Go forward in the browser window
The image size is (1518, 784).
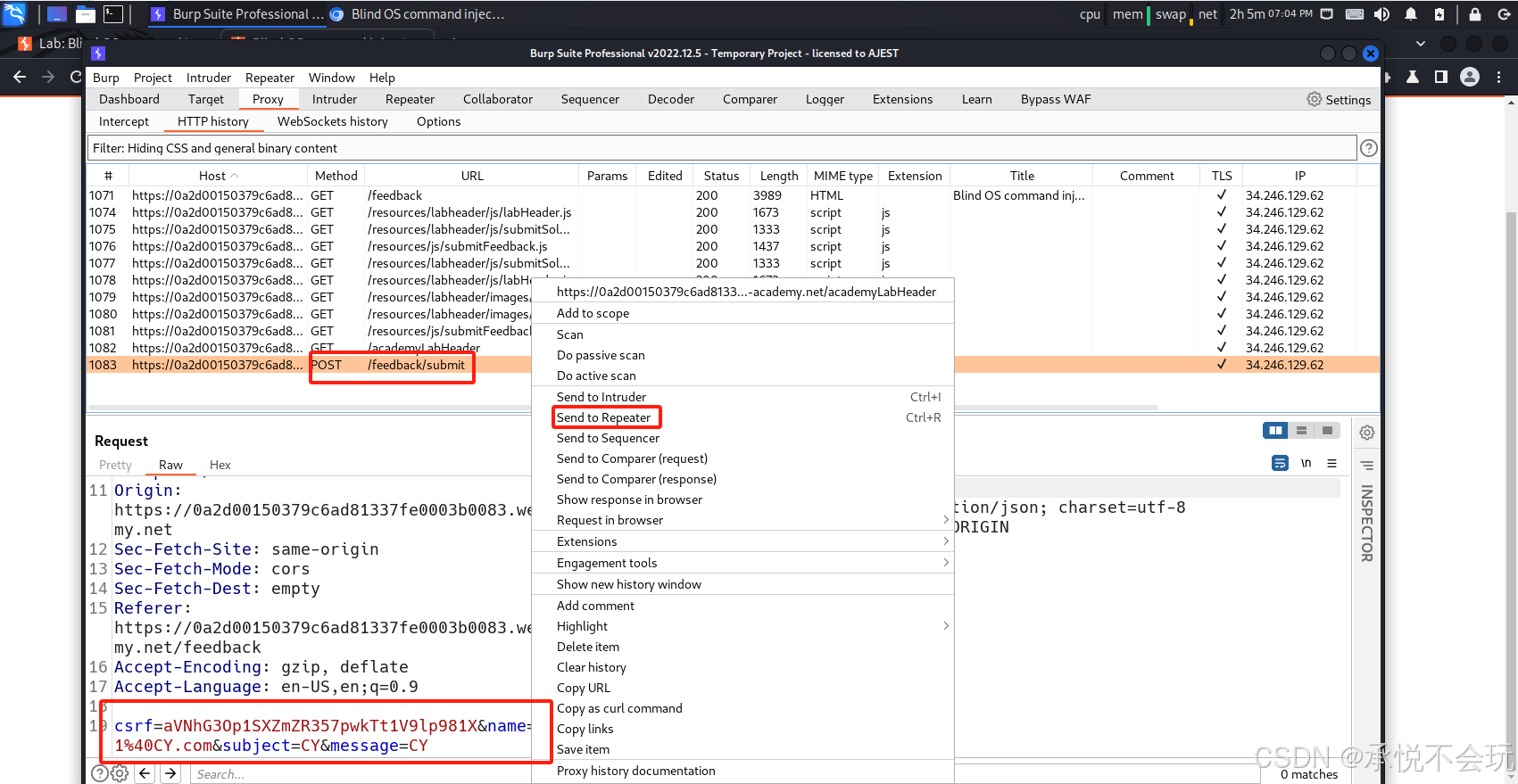pyautogui.click(x=48, y=77)
